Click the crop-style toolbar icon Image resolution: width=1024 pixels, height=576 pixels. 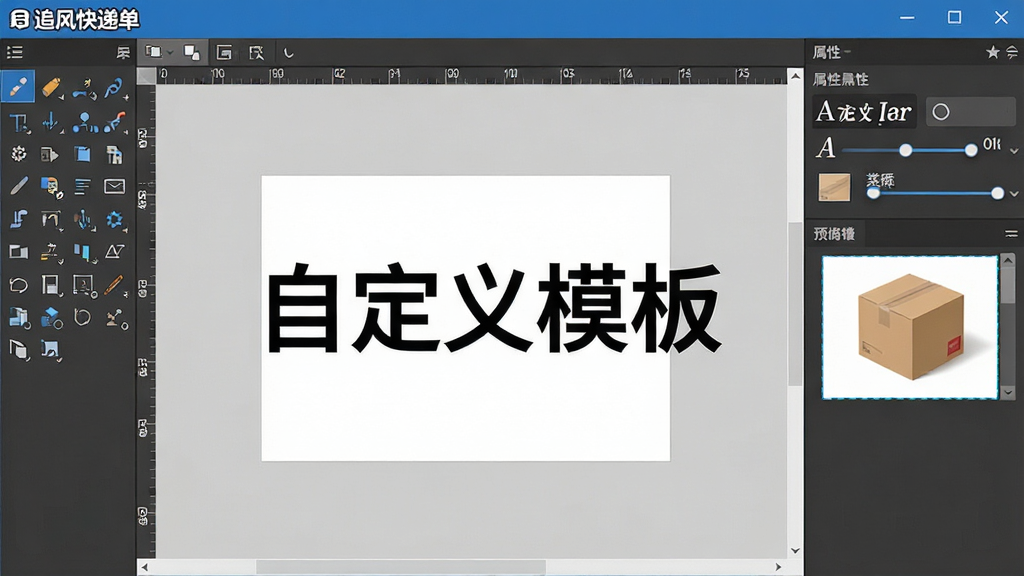click(256, 53)
